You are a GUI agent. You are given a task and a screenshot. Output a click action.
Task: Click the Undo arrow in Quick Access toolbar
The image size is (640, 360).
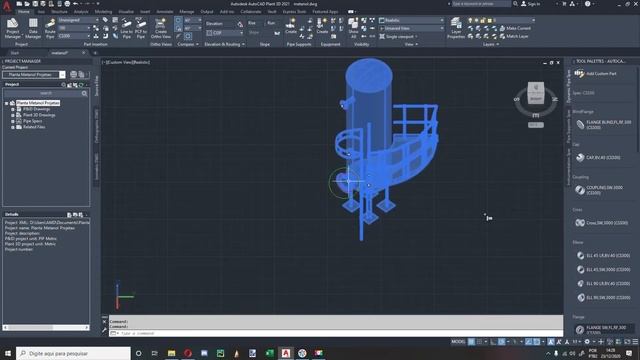[75, 4]
